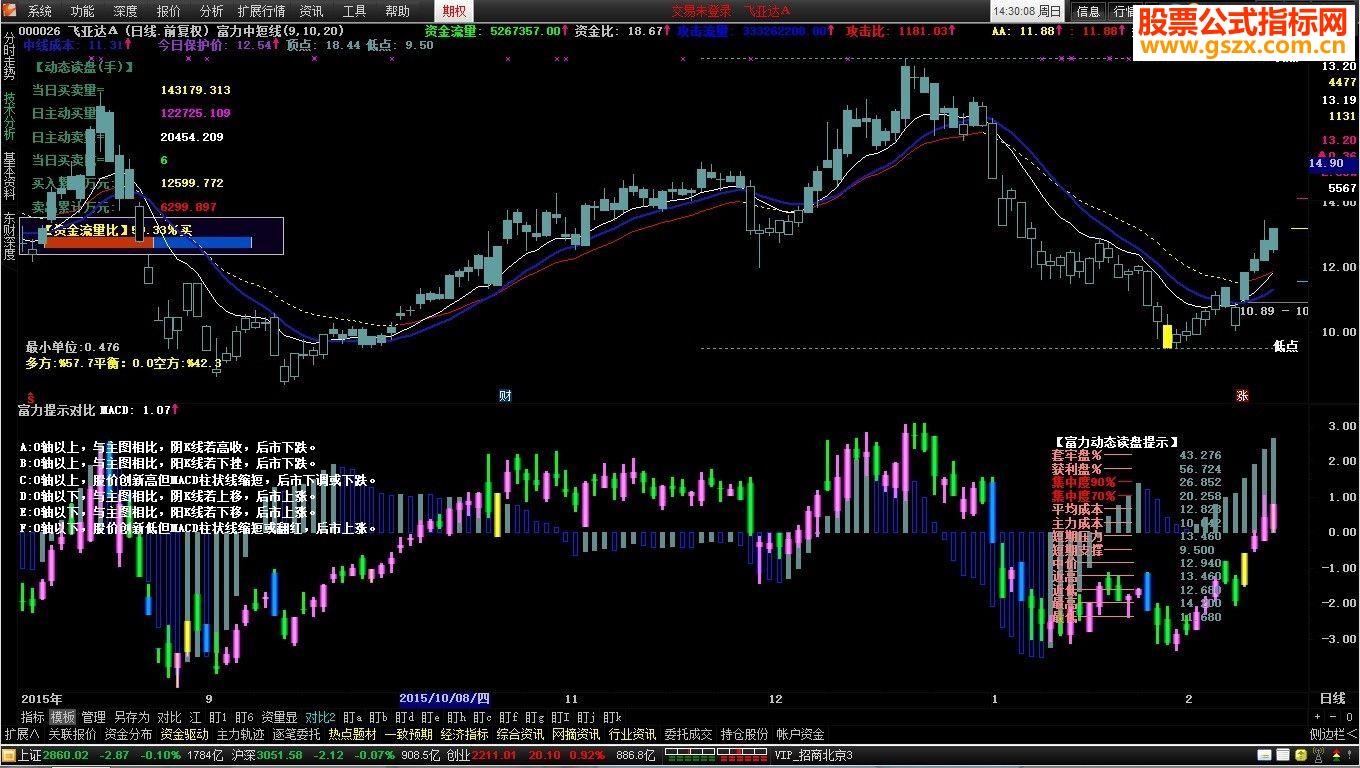Select the 技术分析 sidebar tab

[x=9, y=116]
